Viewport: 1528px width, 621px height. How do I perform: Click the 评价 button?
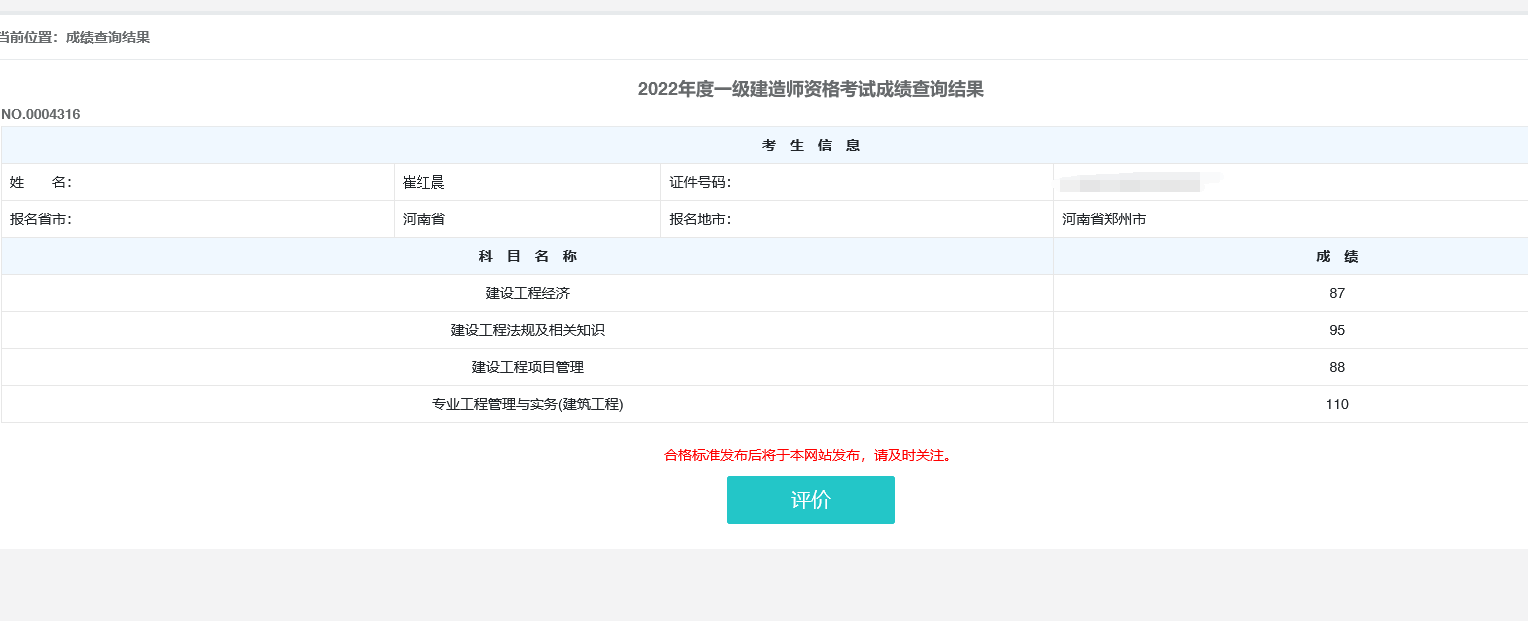810,499
